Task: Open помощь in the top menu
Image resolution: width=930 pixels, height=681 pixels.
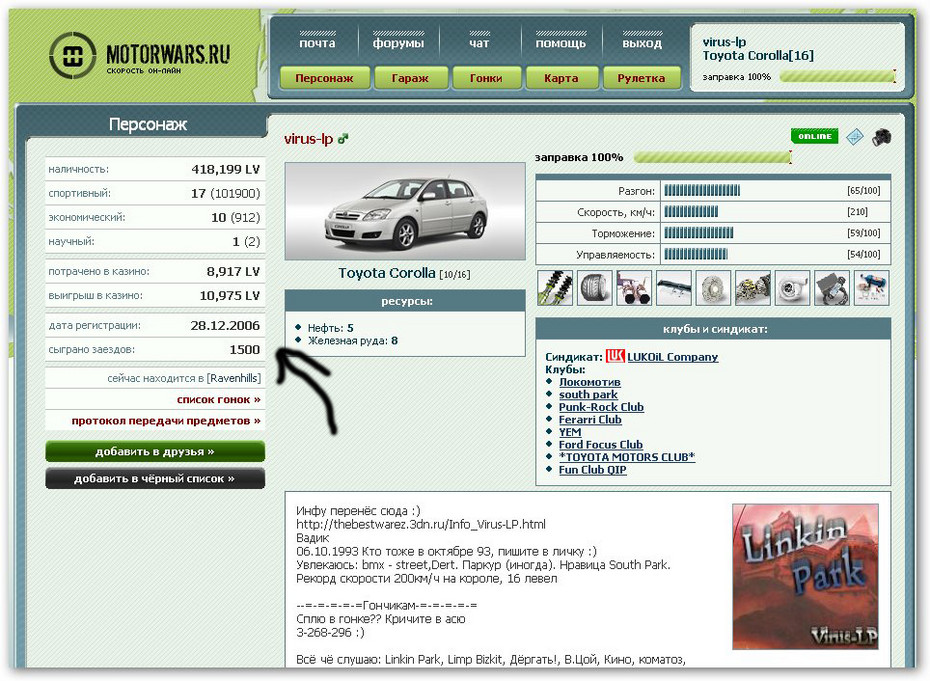Action: tap(560, 43)
